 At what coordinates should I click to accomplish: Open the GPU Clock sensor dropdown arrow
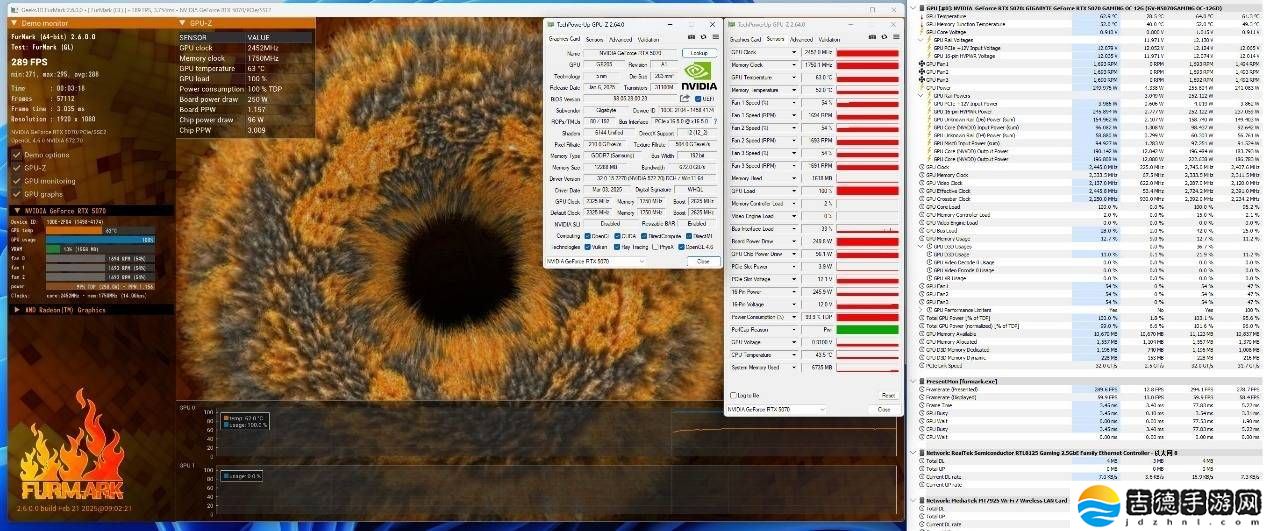click(x=795, y=51)
